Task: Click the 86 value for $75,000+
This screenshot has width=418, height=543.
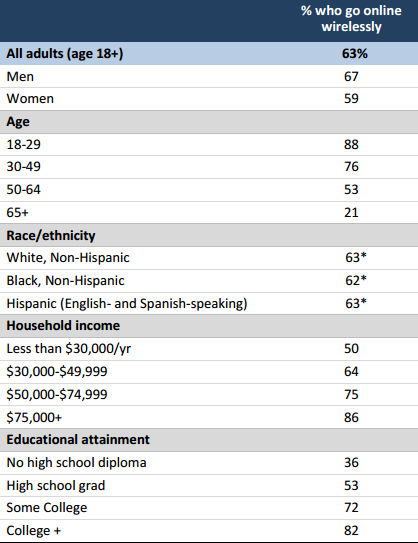Action: 351,418
